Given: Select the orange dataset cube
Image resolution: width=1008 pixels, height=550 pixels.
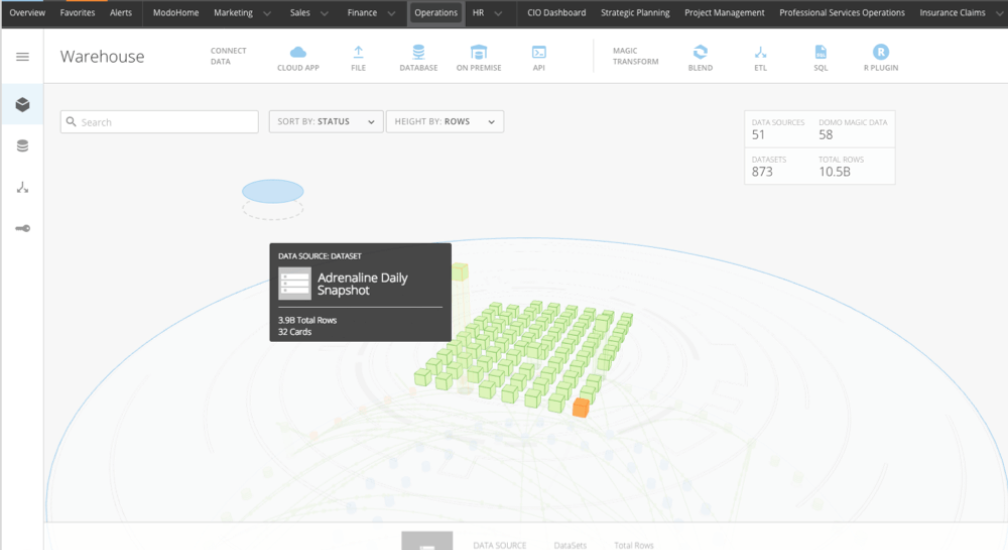Looking at the screenshot, I should coord(580,407).
